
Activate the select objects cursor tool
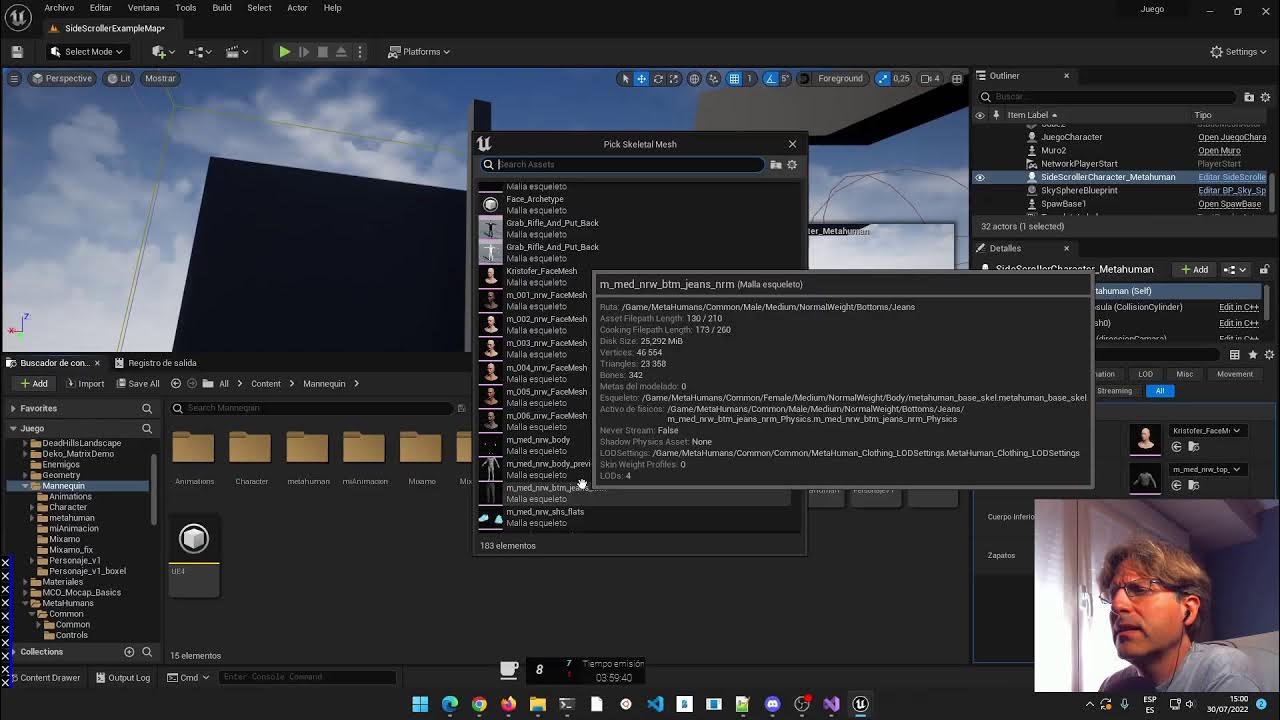click(625, 78)
